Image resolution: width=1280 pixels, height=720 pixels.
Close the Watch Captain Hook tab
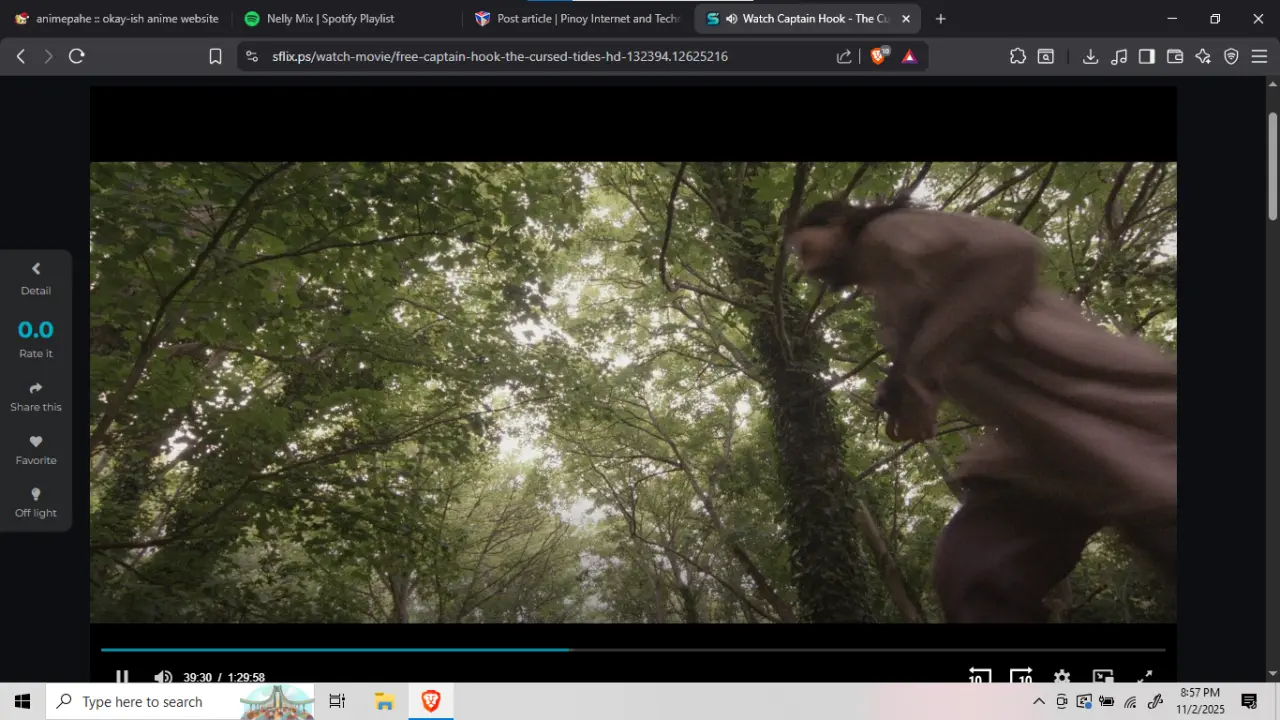pyautogui.click(x=906, y=19)
